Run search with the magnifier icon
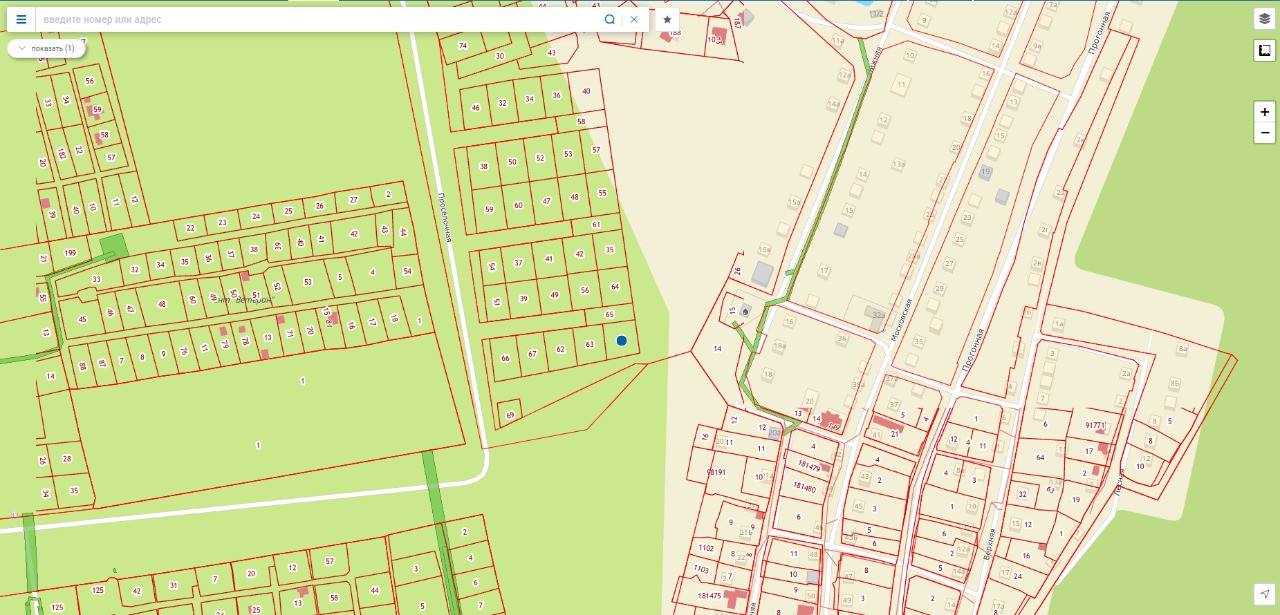The image size is (1280, 615). [609, 19]
